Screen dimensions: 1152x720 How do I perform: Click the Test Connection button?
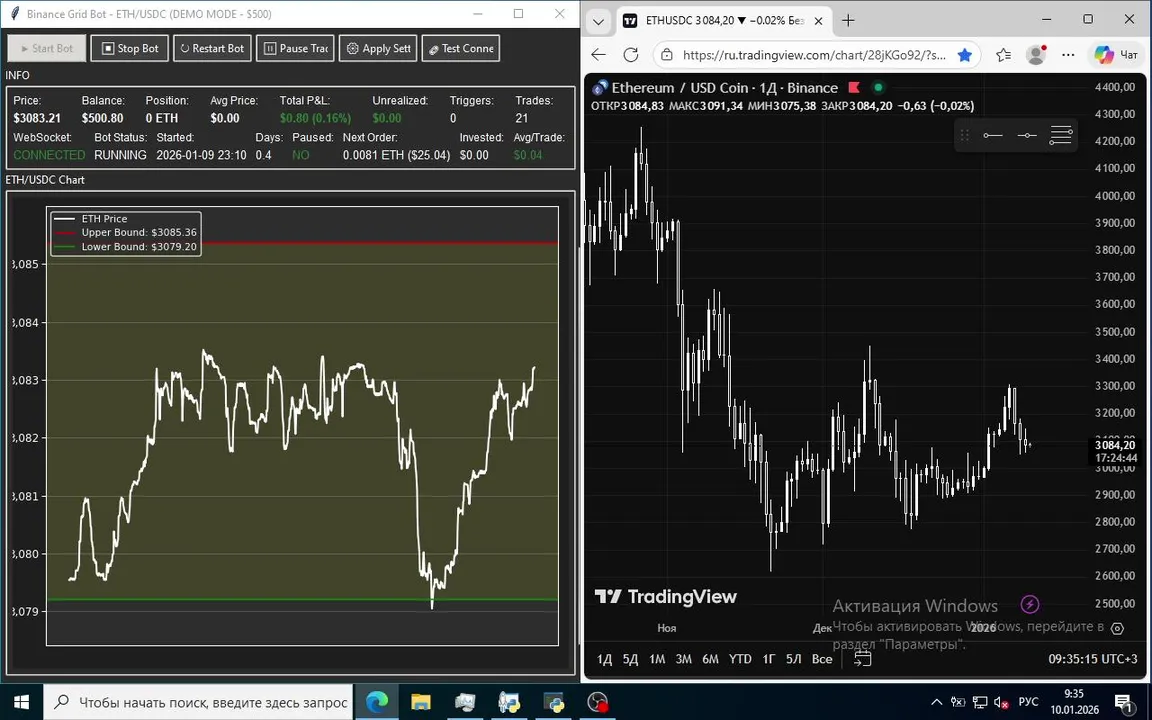pos(461,48)
